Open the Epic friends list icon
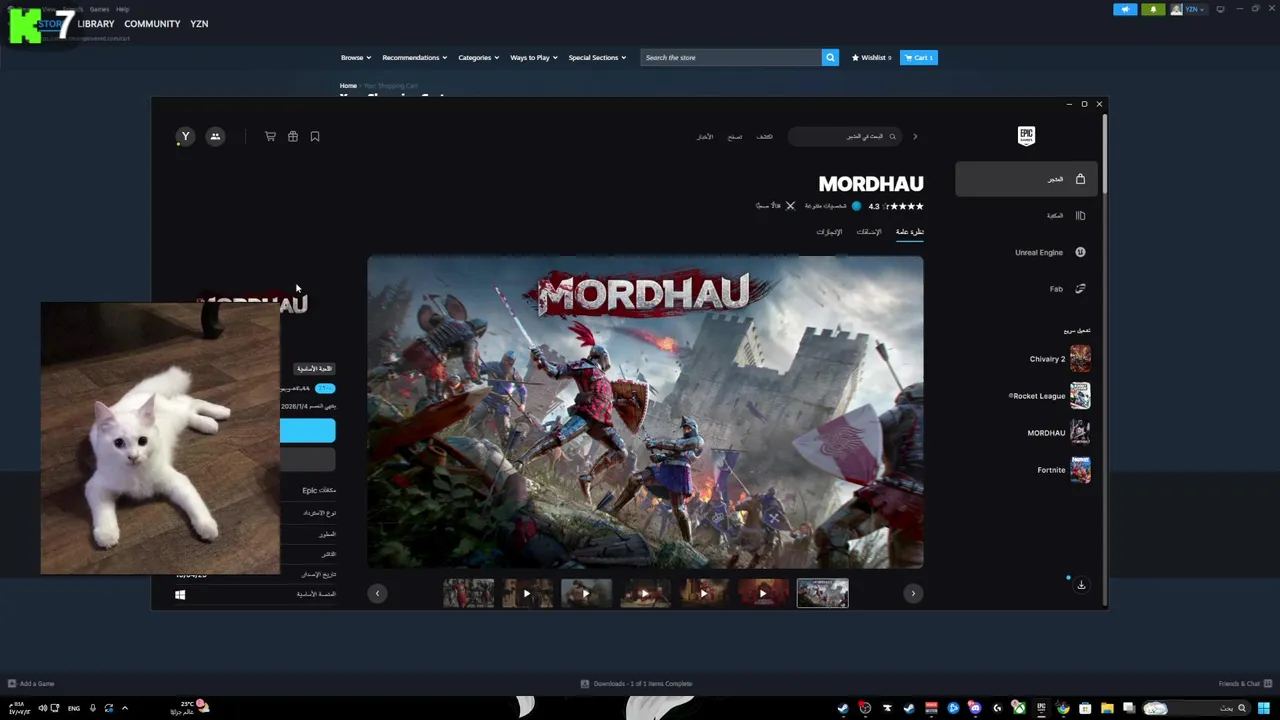The width and height of the screenshot is (1280, 720). click(215, 137)
